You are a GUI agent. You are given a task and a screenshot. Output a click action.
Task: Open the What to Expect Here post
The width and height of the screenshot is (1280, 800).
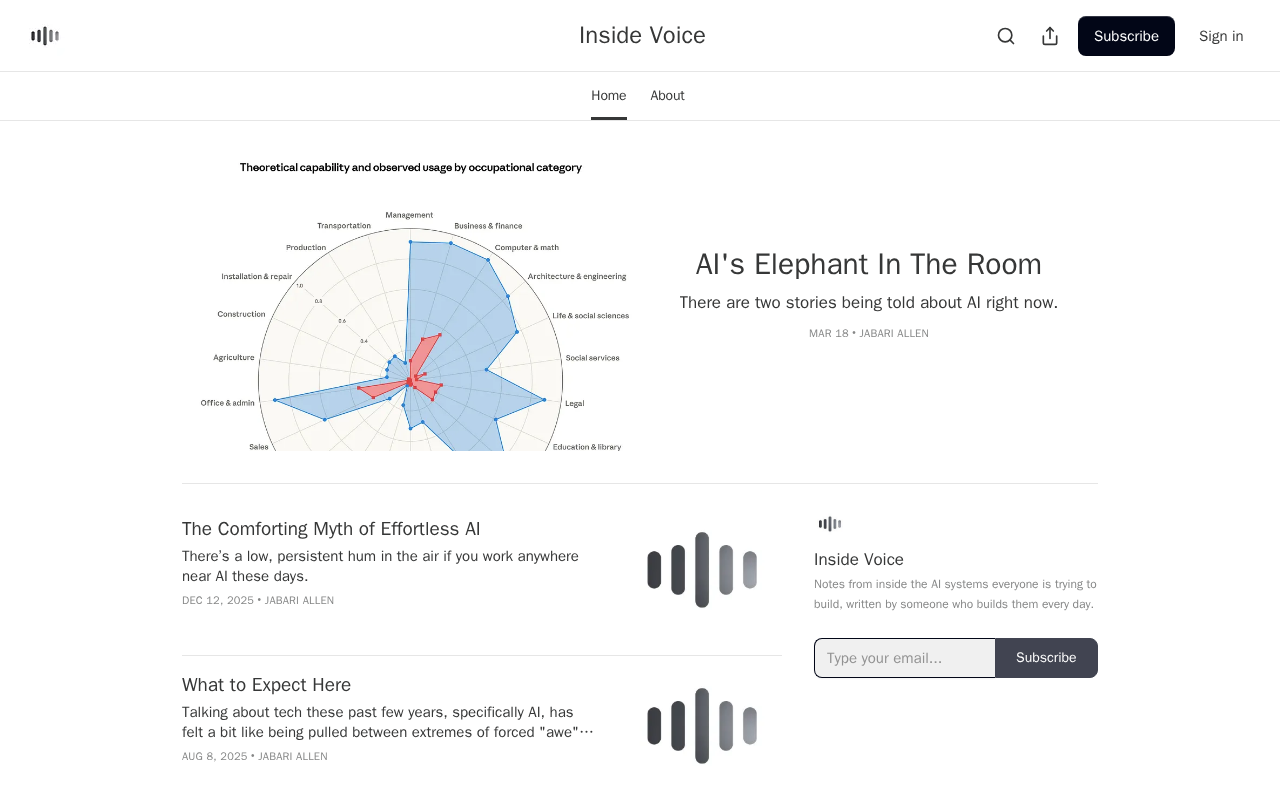pyautogui.click(x=266, y=685)
